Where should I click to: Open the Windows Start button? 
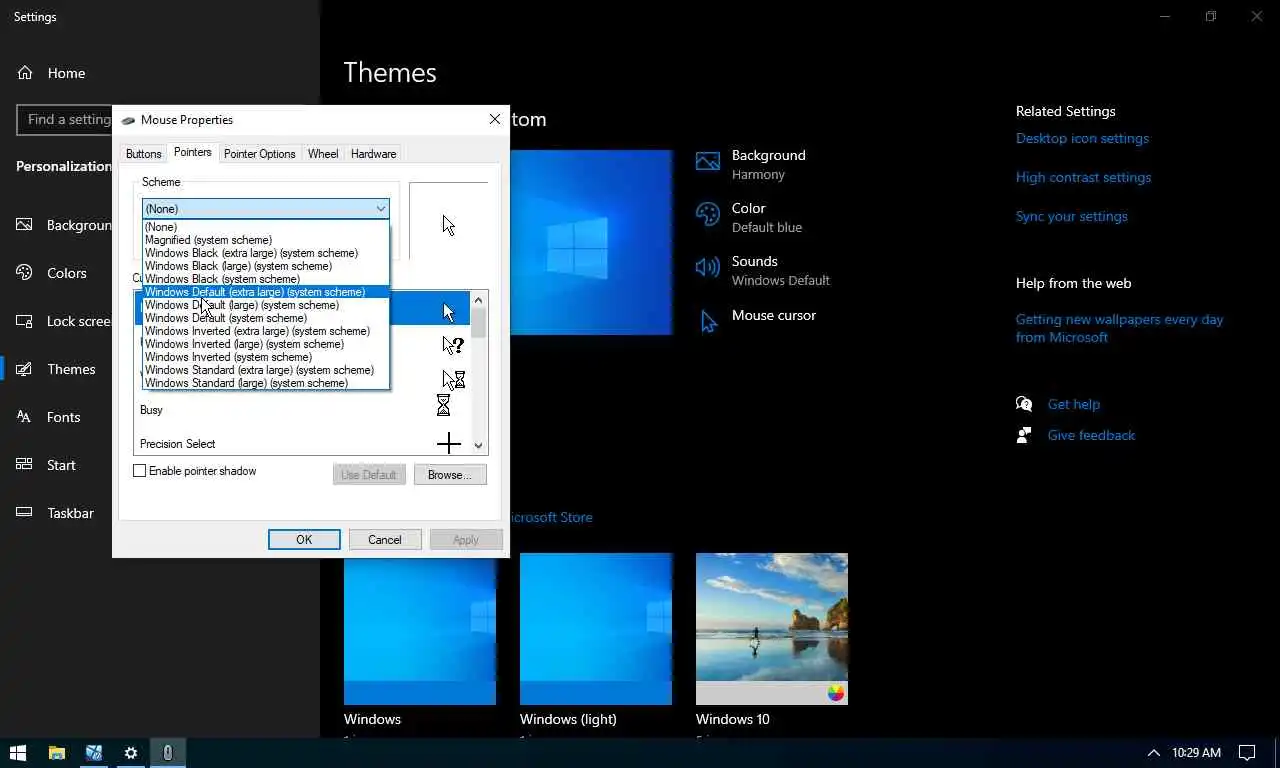18,753
